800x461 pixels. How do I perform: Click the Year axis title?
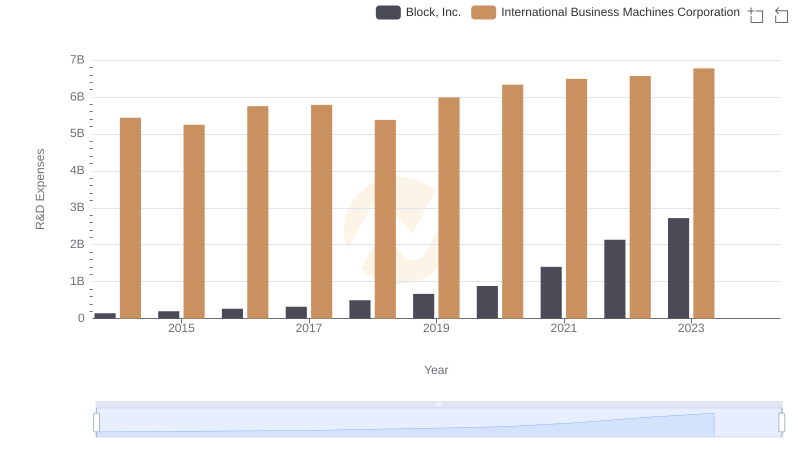click(x=436, y=370)
